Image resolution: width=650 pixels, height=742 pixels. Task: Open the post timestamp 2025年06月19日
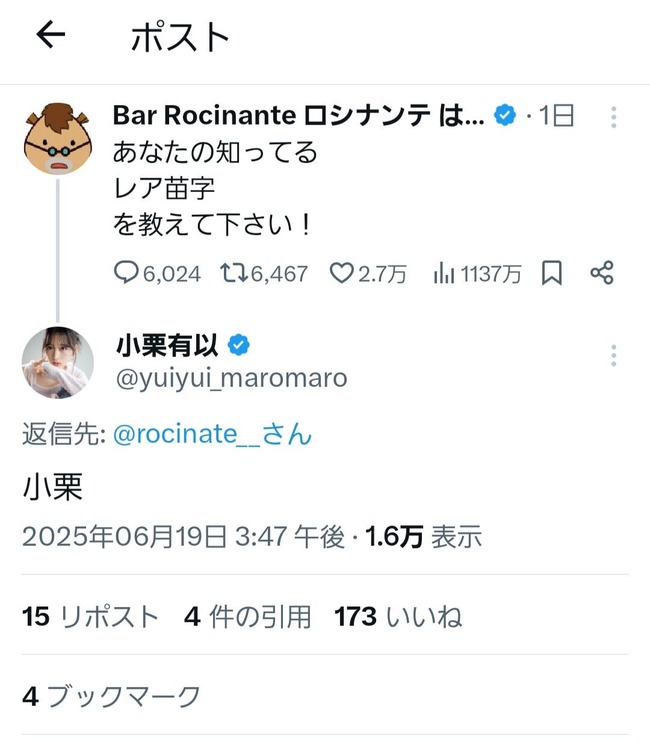[x=184, y=537]
